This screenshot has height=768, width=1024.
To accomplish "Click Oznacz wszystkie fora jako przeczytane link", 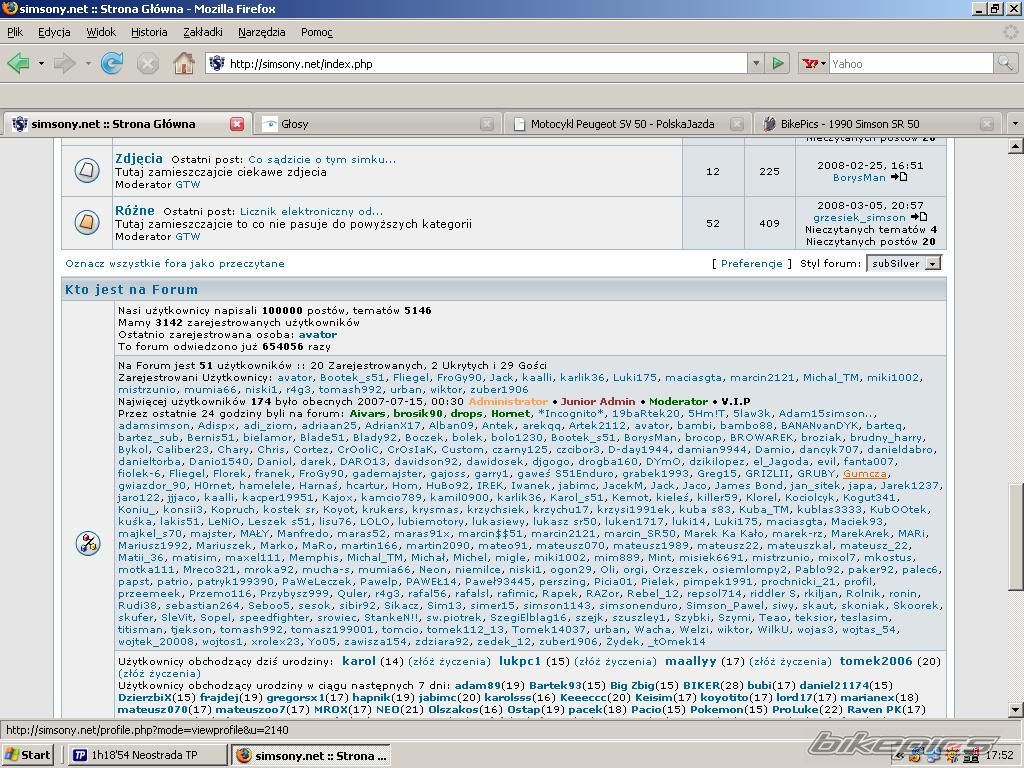I will pos(175,264).
